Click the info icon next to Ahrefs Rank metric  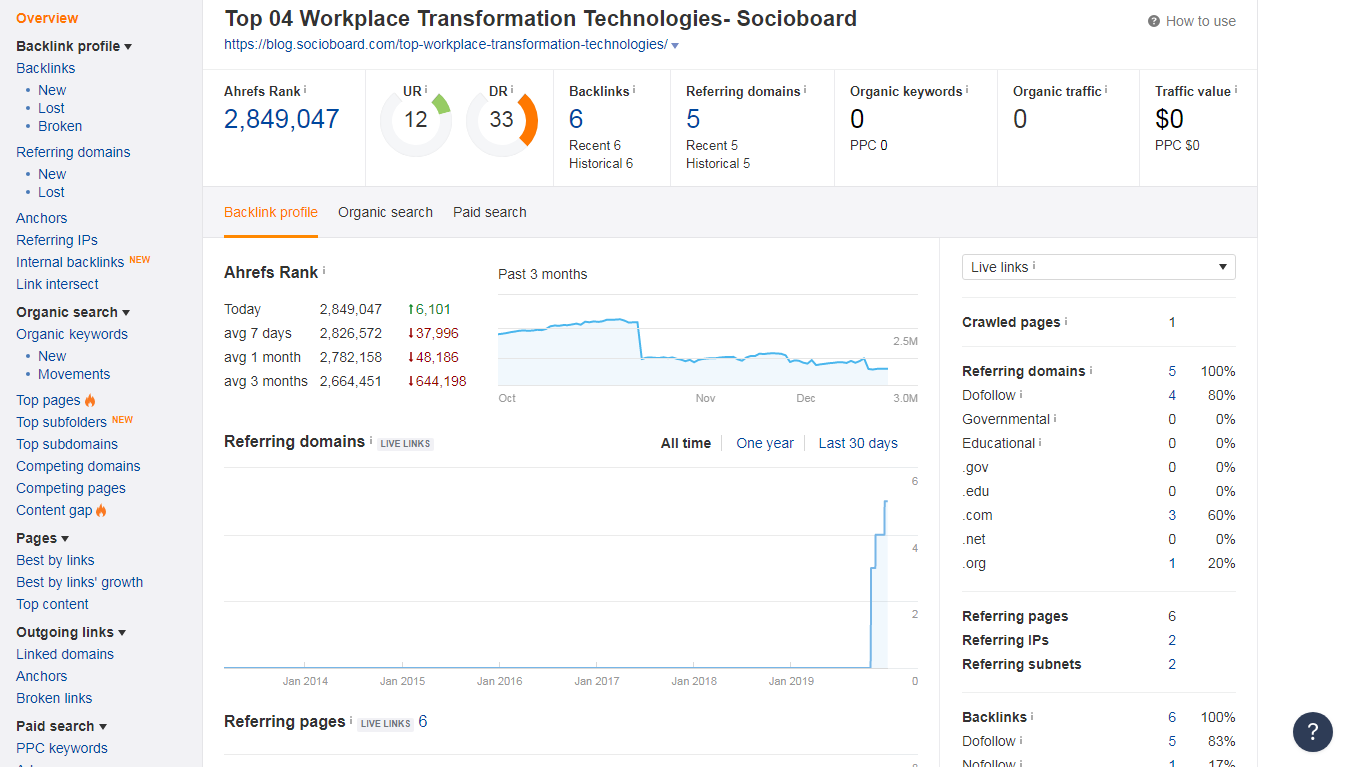305,90
